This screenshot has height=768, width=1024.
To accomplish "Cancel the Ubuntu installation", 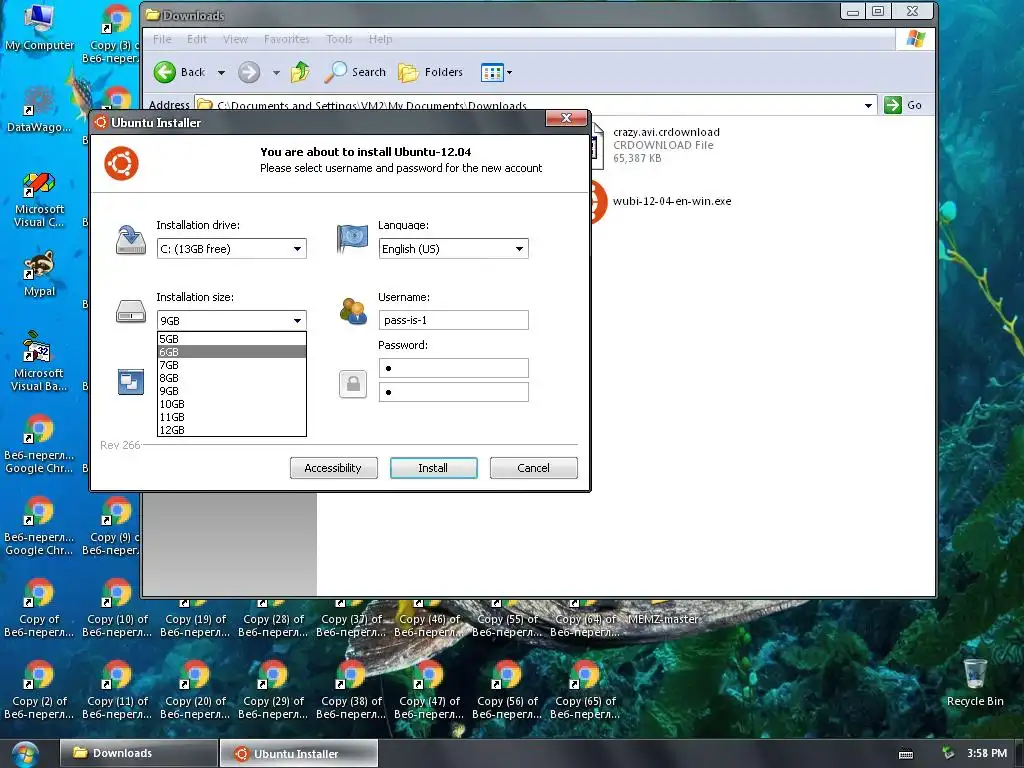I will 534,468.
